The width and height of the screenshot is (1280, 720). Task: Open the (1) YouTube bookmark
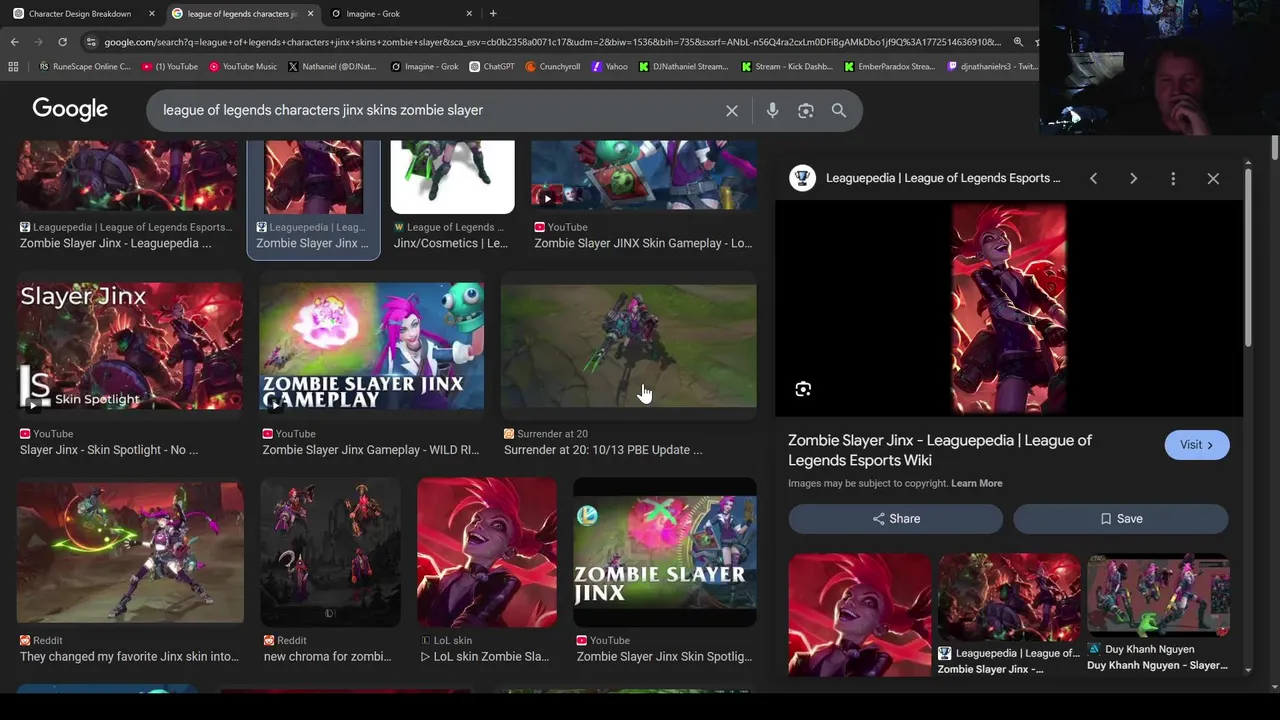click(x=169, y=66)
